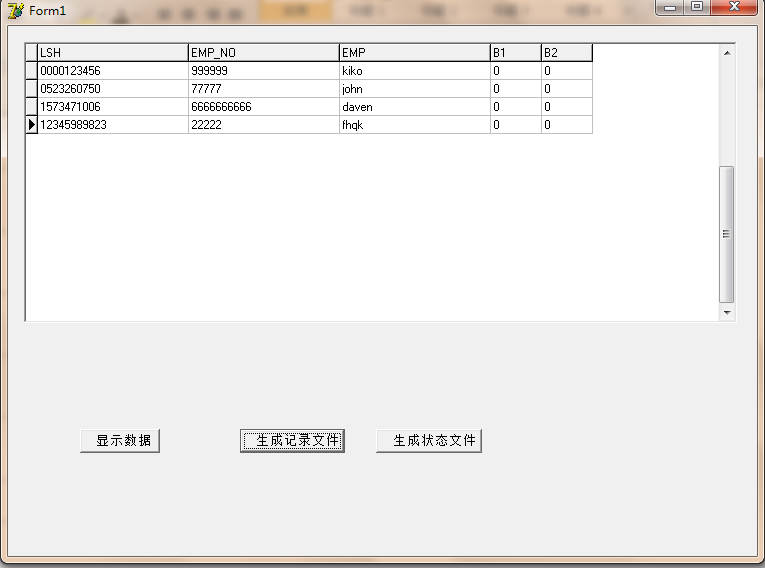Click the 生成记录文件 button
765x568 pixels.
point(292,441)
